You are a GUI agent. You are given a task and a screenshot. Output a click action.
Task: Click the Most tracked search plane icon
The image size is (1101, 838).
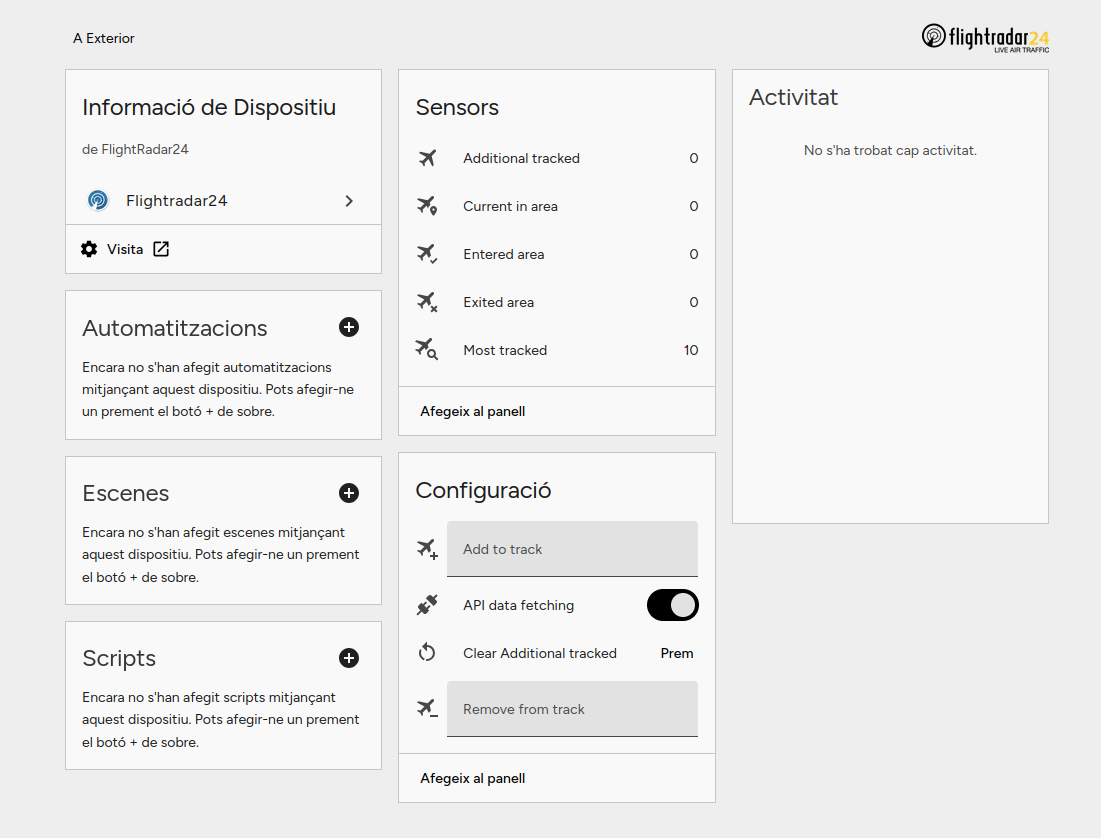point(427,350)
